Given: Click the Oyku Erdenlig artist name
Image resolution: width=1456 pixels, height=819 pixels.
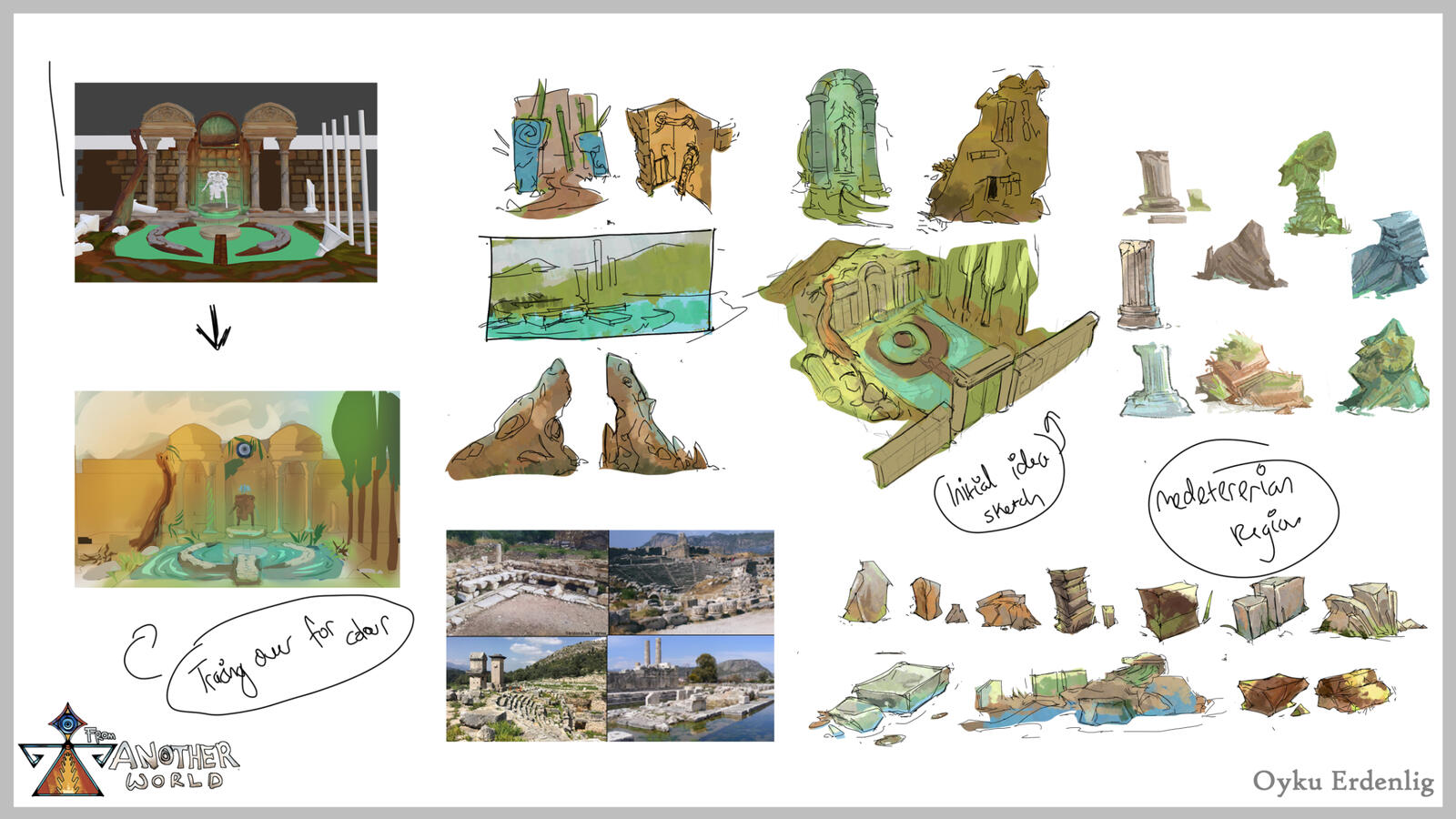Looking at the screenshot, I should pyautogui.click(x=1342, y=781).
